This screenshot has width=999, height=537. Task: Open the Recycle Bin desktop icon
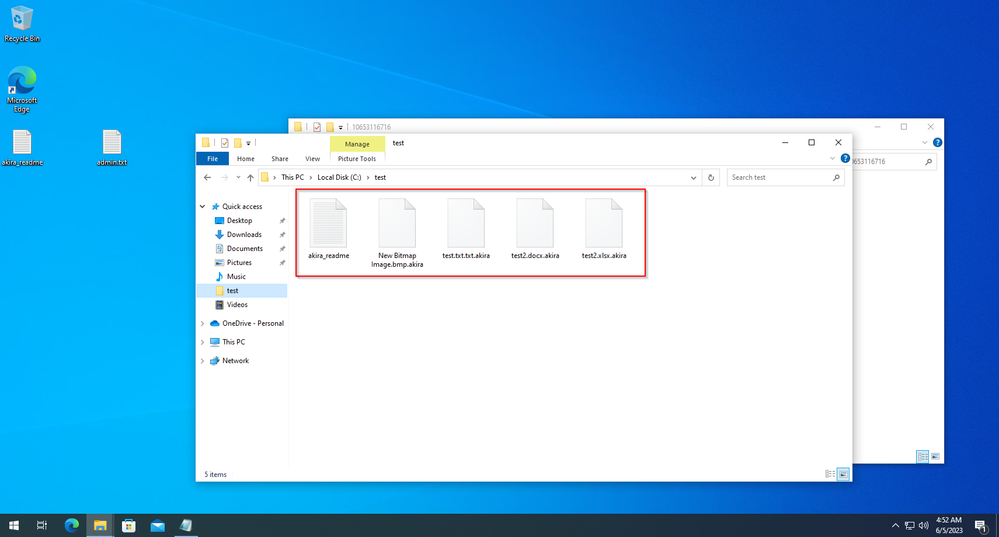coord(22,24)
